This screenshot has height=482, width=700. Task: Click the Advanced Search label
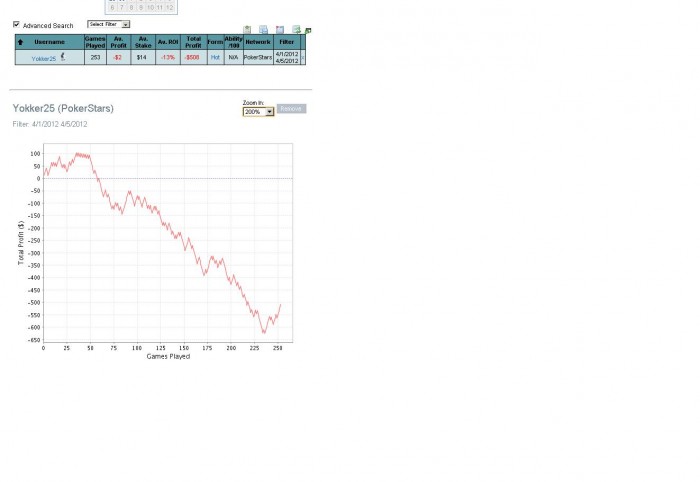click(x=48, y=25)
